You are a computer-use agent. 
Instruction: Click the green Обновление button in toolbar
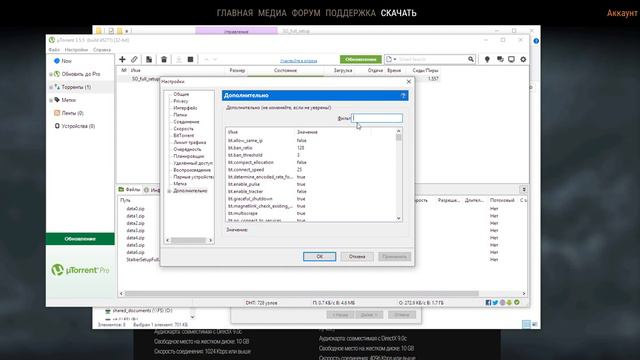coord(361,60)
